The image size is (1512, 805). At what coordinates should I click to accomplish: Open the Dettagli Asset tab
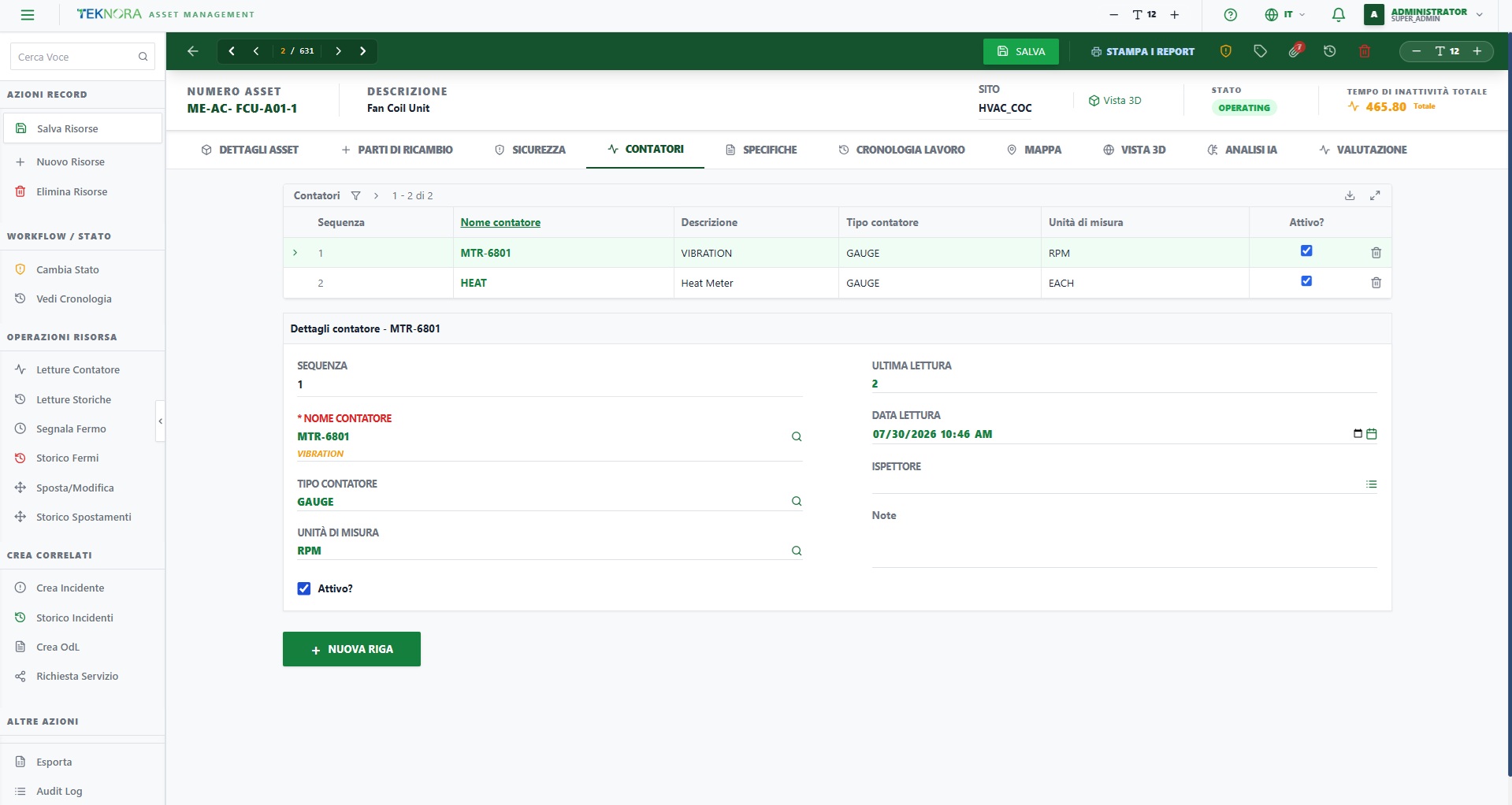point(250,150)
